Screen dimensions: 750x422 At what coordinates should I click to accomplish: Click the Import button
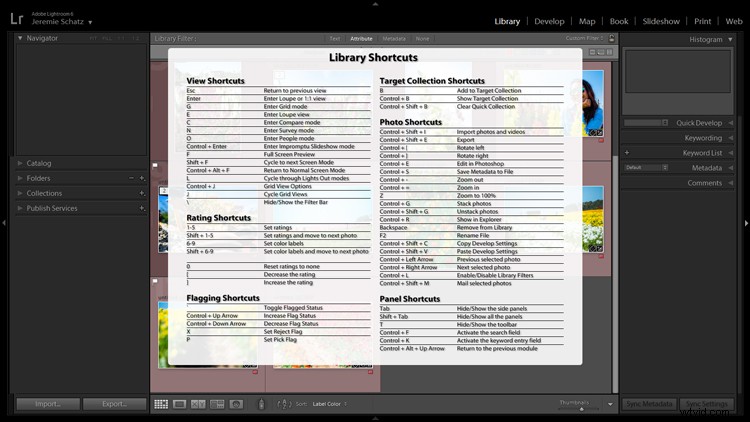pos(48,404)
